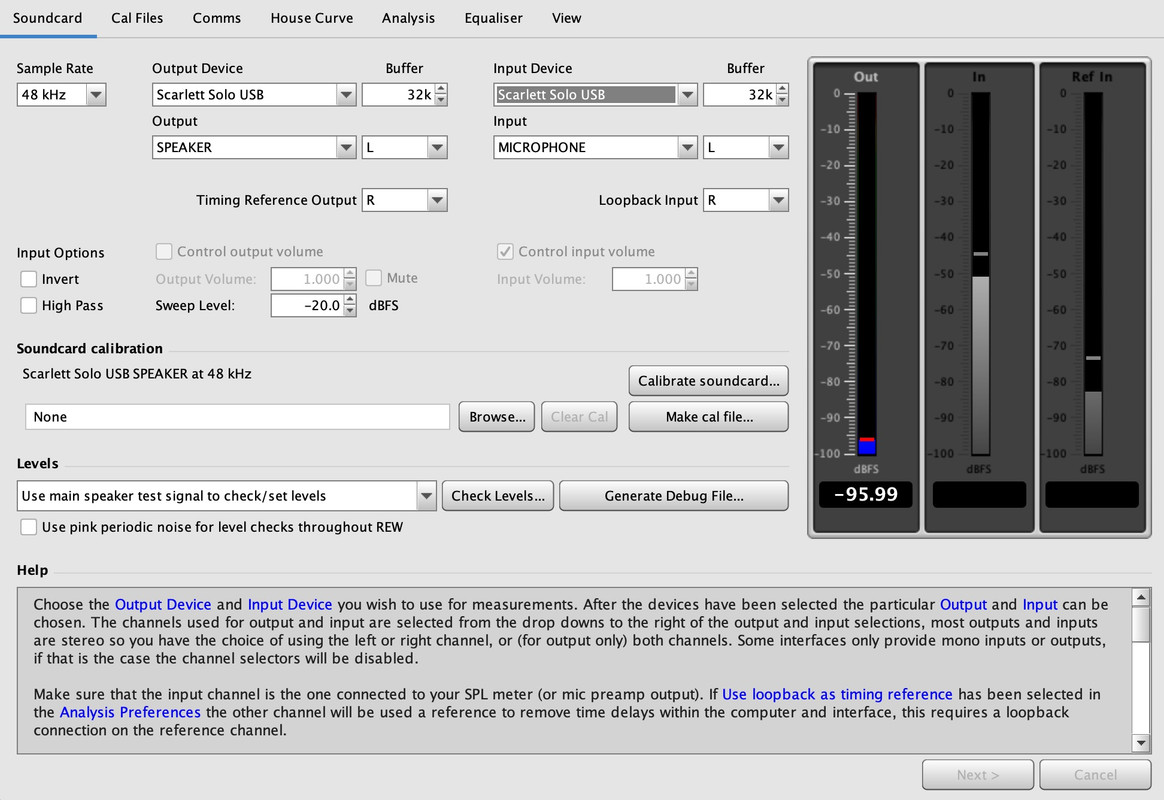
Task: Click the Output Volume field
Action: point(307,279)
